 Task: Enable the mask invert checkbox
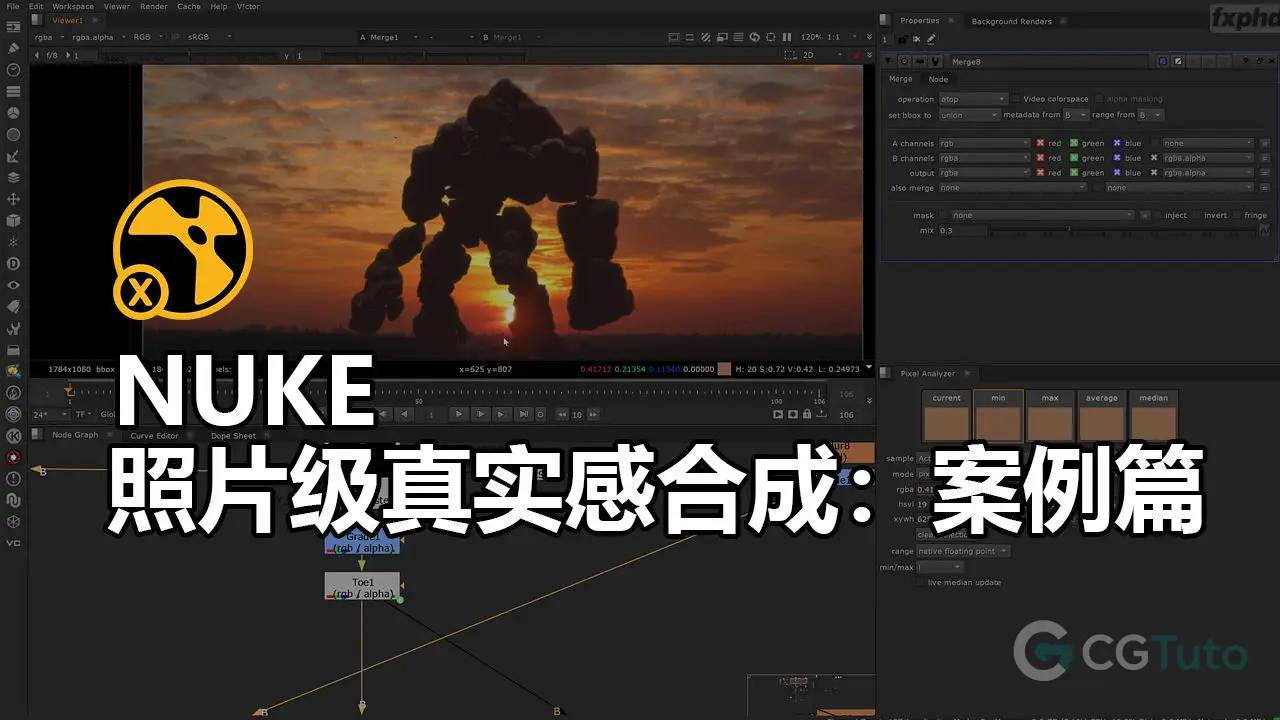pyautogui.click(x=1197, y=215)
